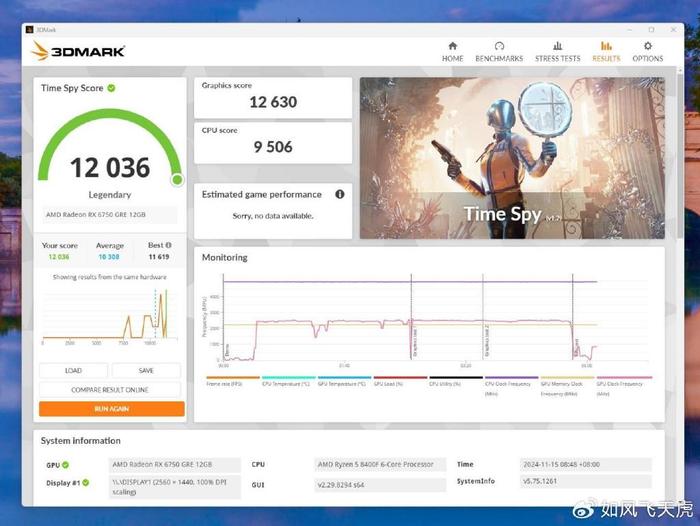
Task: Click the Graphics score value 12 630
Action: tap(273, 102)
